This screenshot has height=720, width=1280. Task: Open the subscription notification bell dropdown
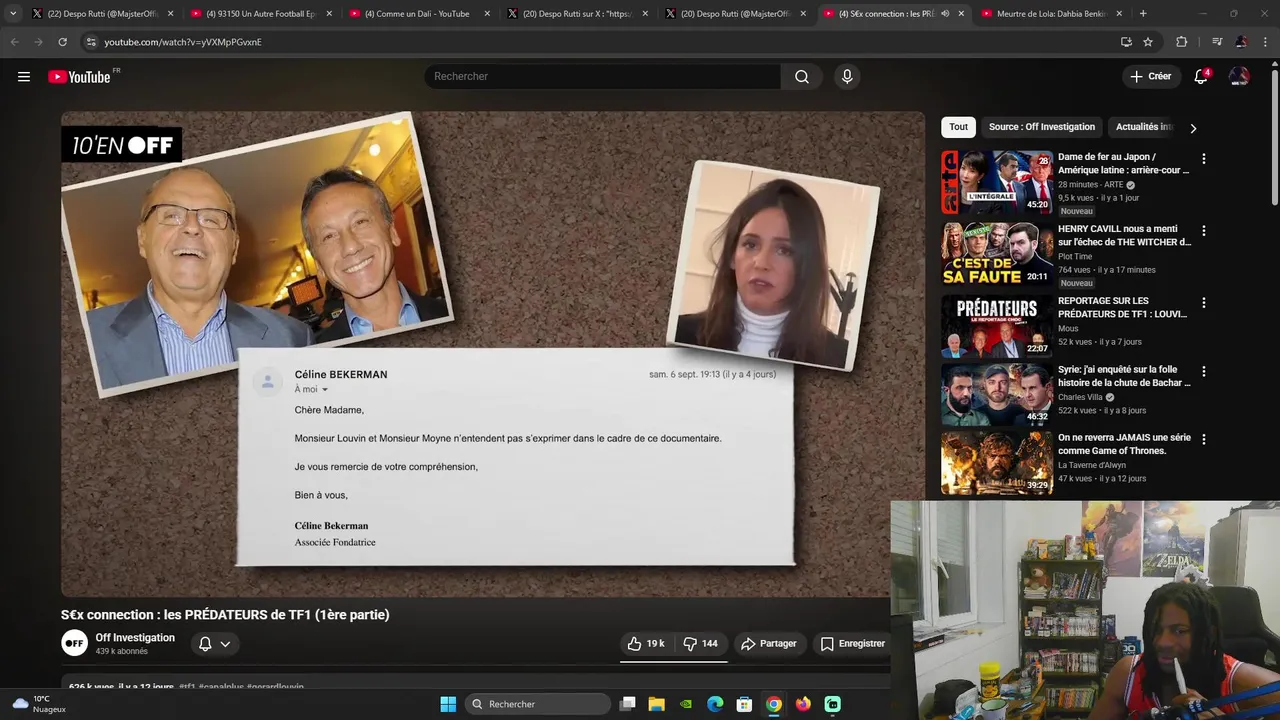pyautogui.click(x=215, y=644)
